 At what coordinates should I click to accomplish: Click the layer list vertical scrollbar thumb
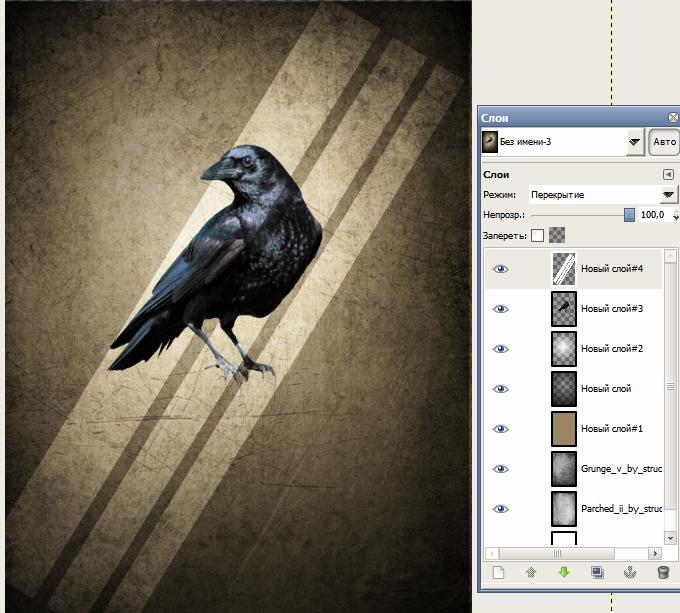[x=670, y=385]
